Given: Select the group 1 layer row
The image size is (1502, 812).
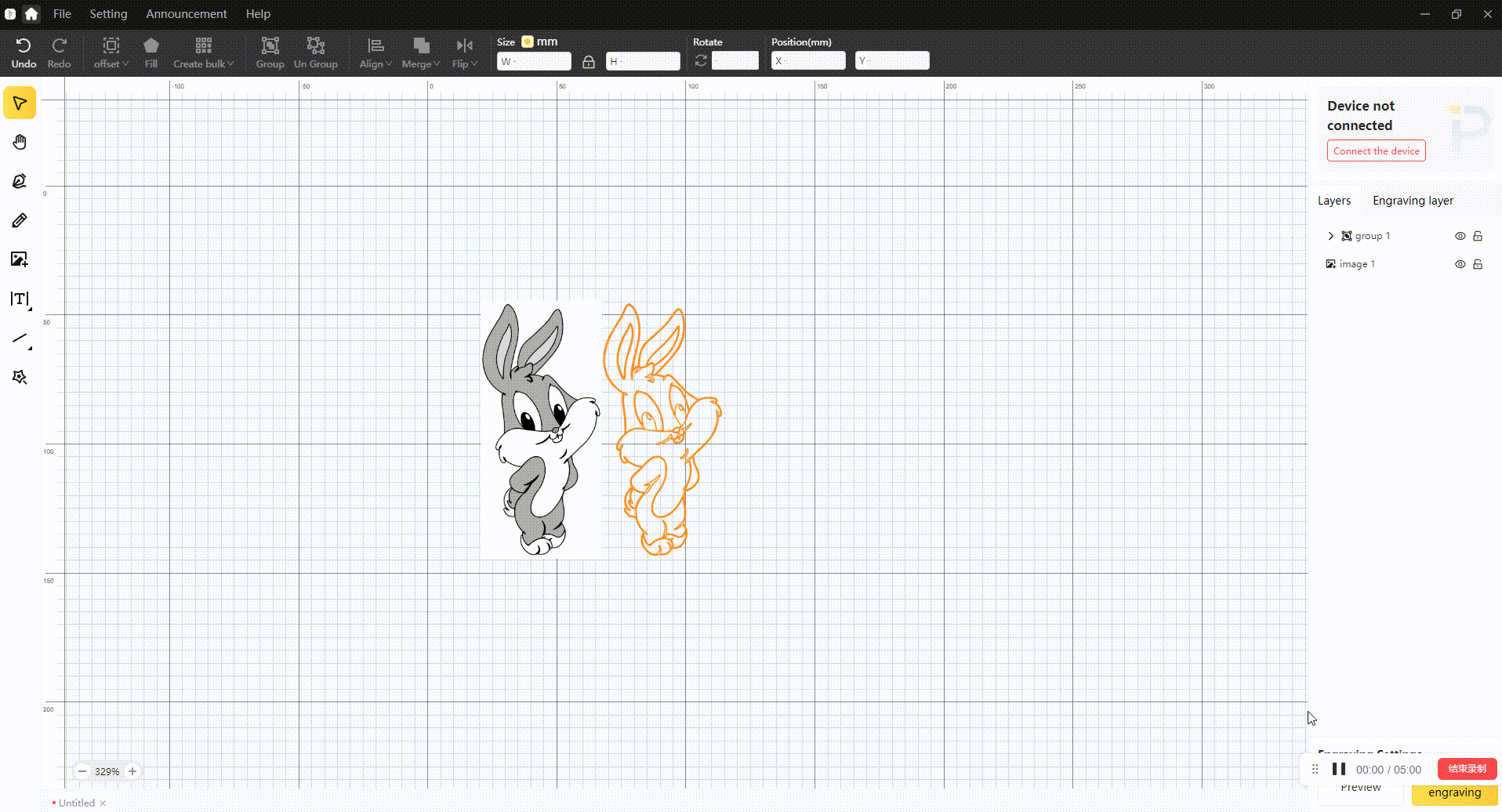Looking at the screenshot, I should point(1404,236).
